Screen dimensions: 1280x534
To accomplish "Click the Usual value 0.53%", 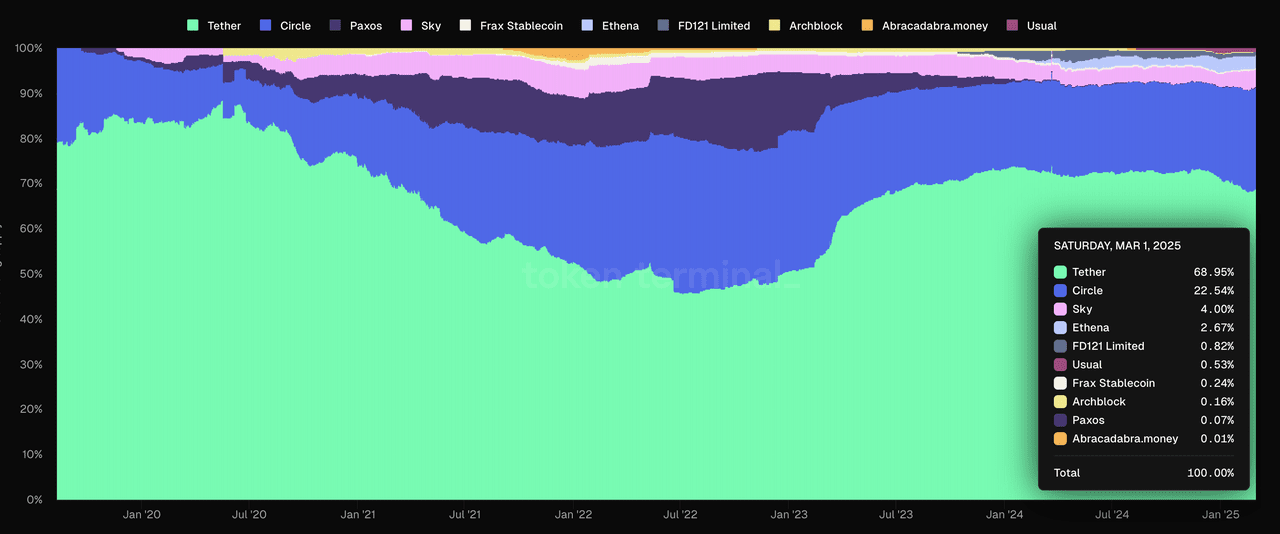I will click(1217, 364).
